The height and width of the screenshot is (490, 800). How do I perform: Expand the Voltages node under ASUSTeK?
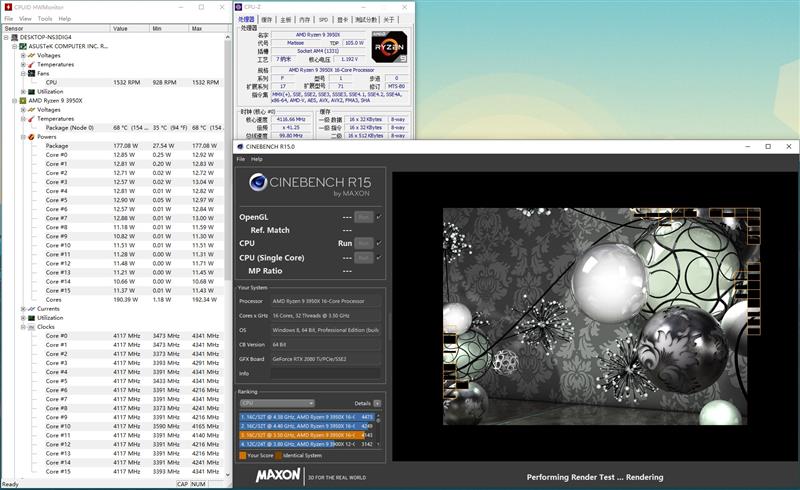(x=22, y=55)
